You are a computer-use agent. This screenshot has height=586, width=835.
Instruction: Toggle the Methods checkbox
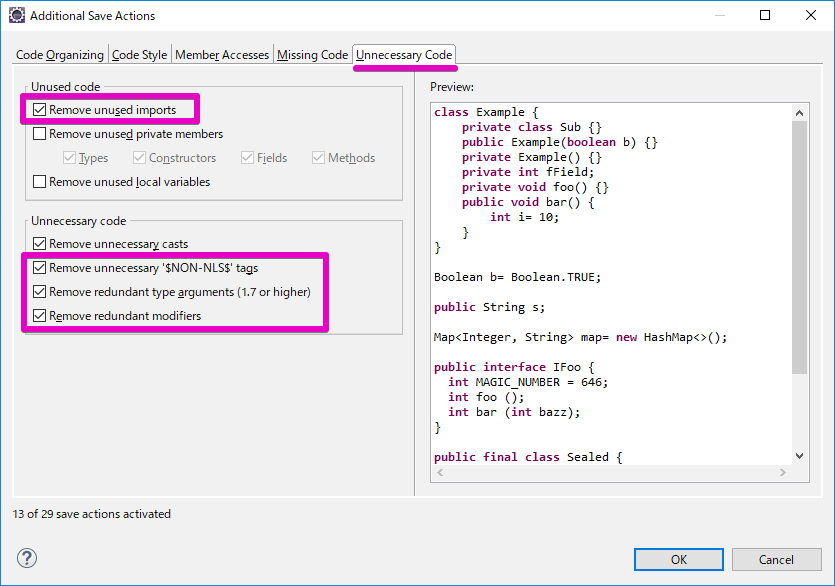point(318,158)
